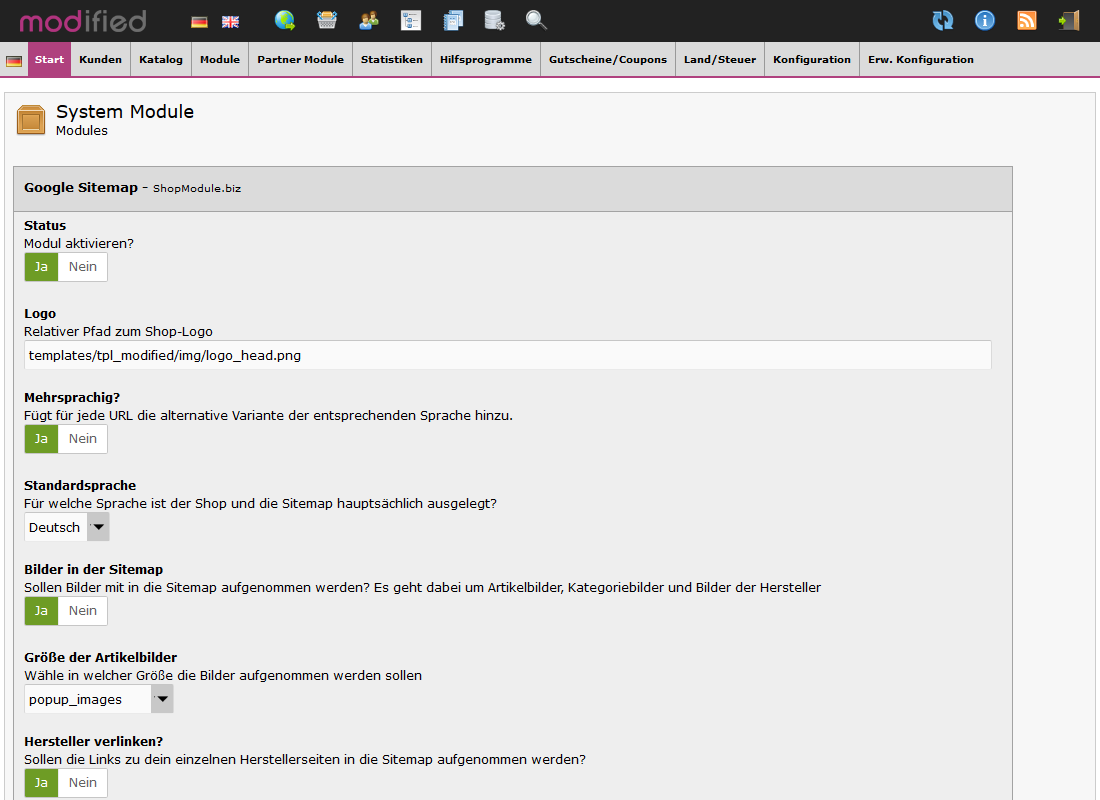Open the Standardsprache Deutsch dropdown

[x=67, y=527]
